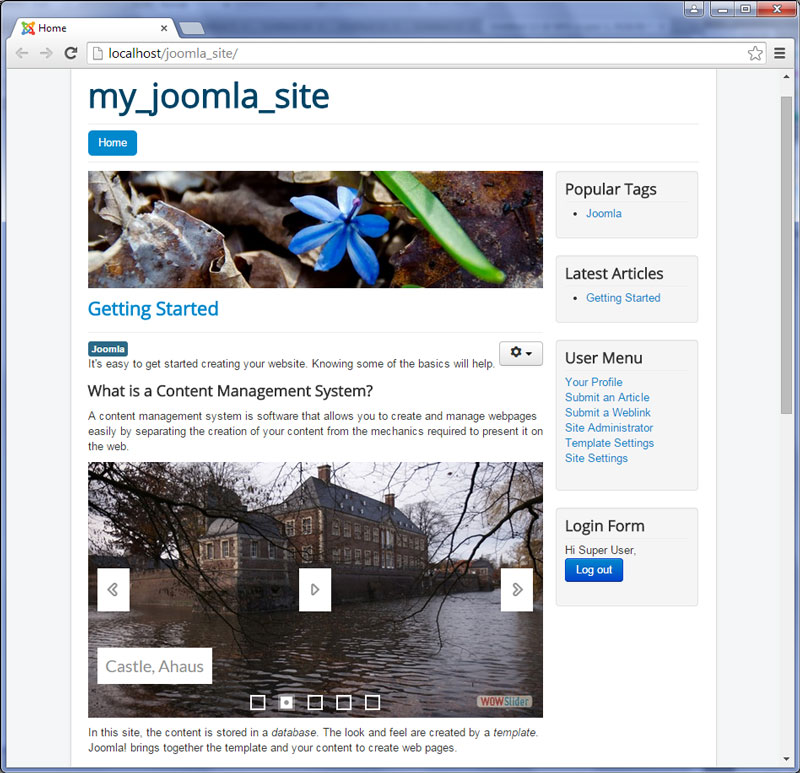Click the my_joomla_site title
The image size is (800, 773).
click(x=209, y=96)
